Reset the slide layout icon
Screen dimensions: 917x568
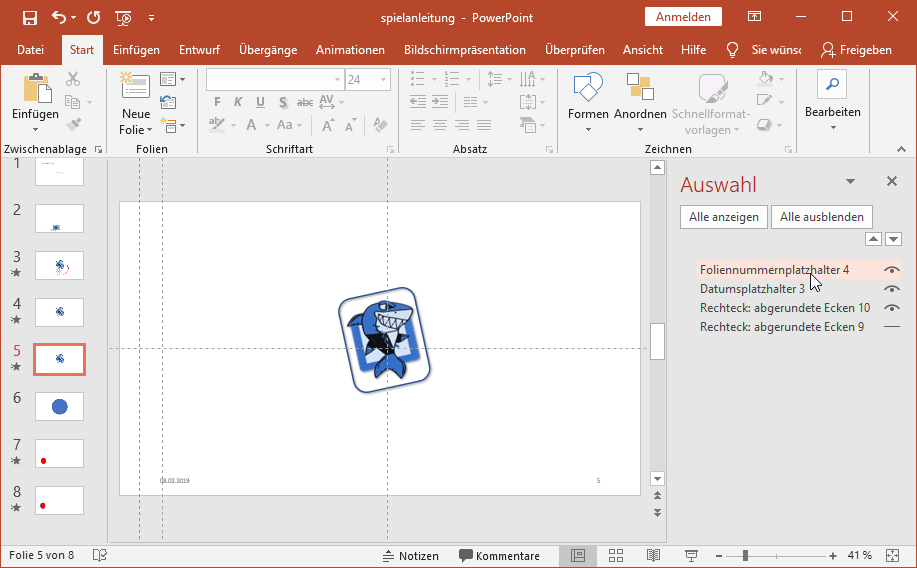pyautogui.click(x=168, y=102)
